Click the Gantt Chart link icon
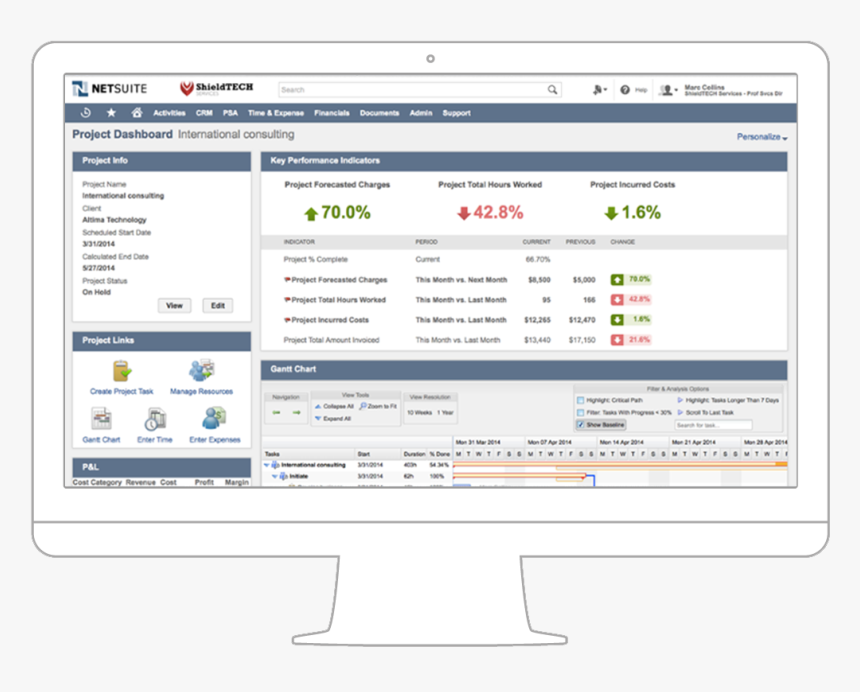This screenshot has width=860, height=692. pos(101,419)
